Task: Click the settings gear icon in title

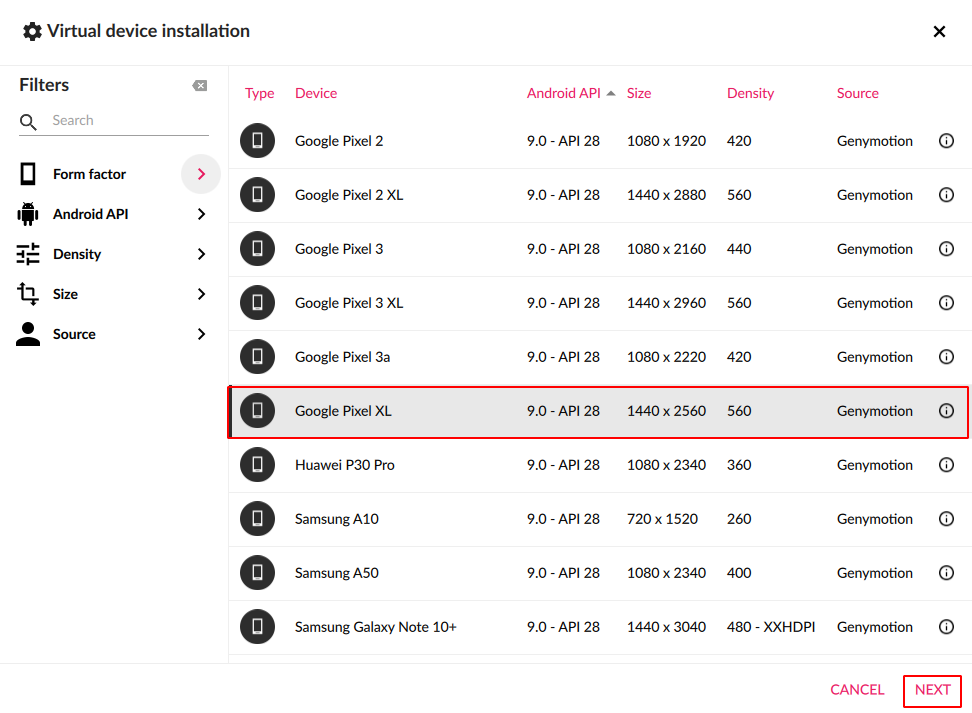Action: point(32,31)
